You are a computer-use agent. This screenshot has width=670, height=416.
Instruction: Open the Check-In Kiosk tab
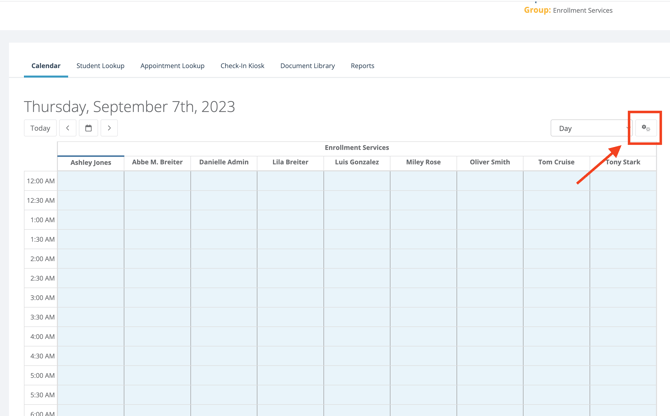click(242, 66)
